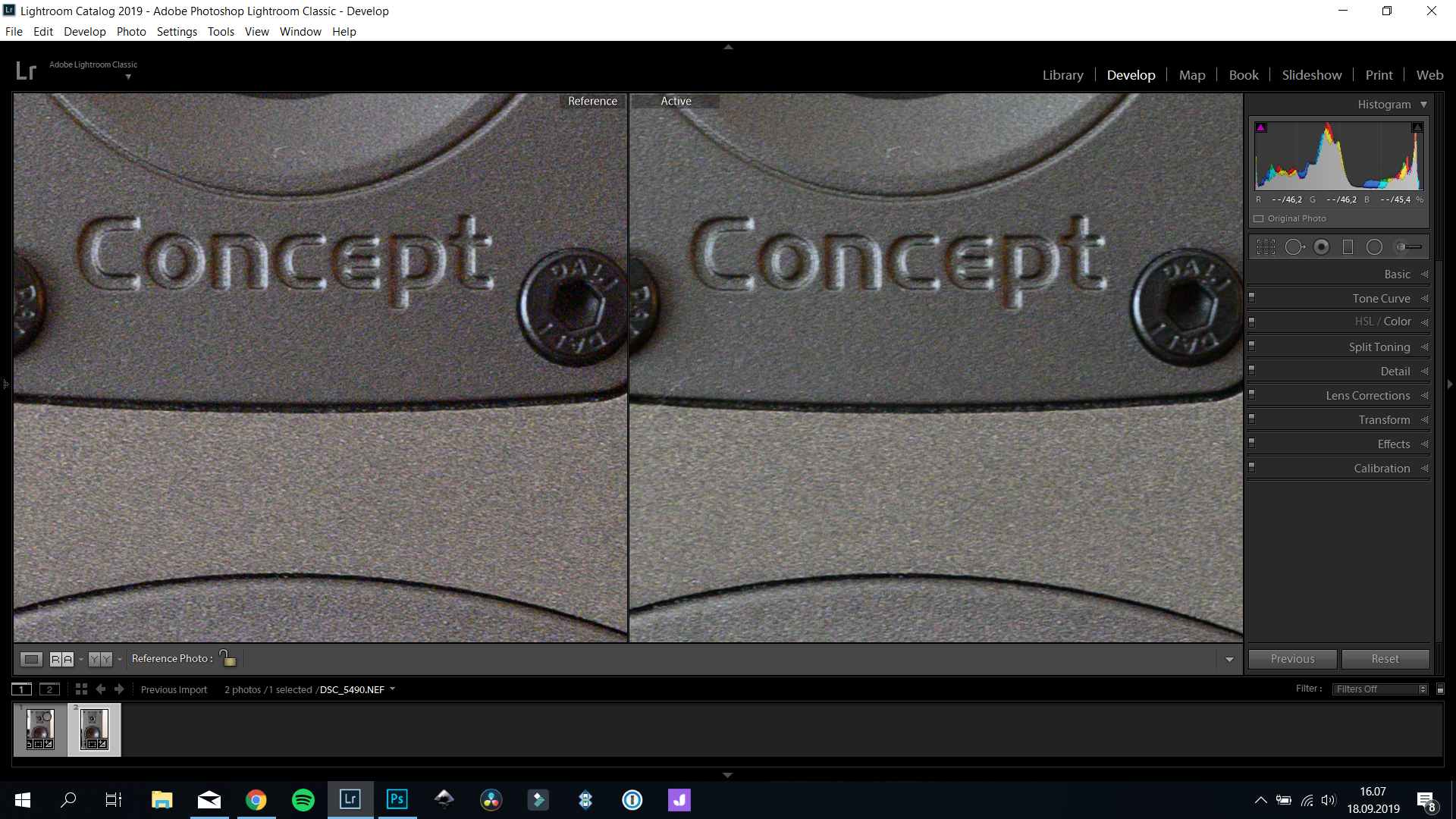This screenshot has height=819, width=1456.
Task: Toggle Tone Curve panel on/off switch
Action: pyautogui.click(x=1251, y=298)
